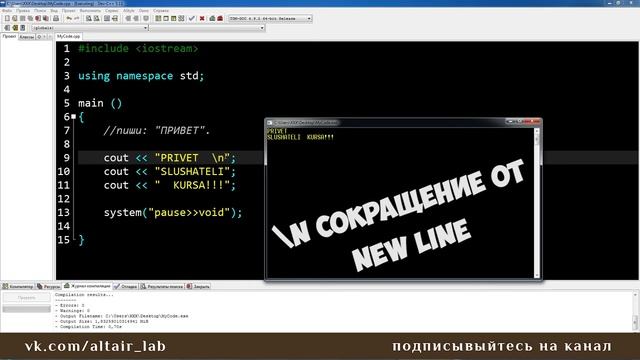
Task: Switch to the Классы side tab
Action: click(27, 37)
